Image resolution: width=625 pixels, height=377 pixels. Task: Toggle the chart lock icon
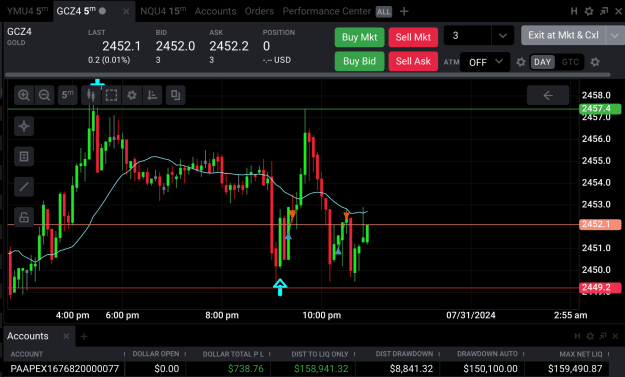tap(24, 217)
